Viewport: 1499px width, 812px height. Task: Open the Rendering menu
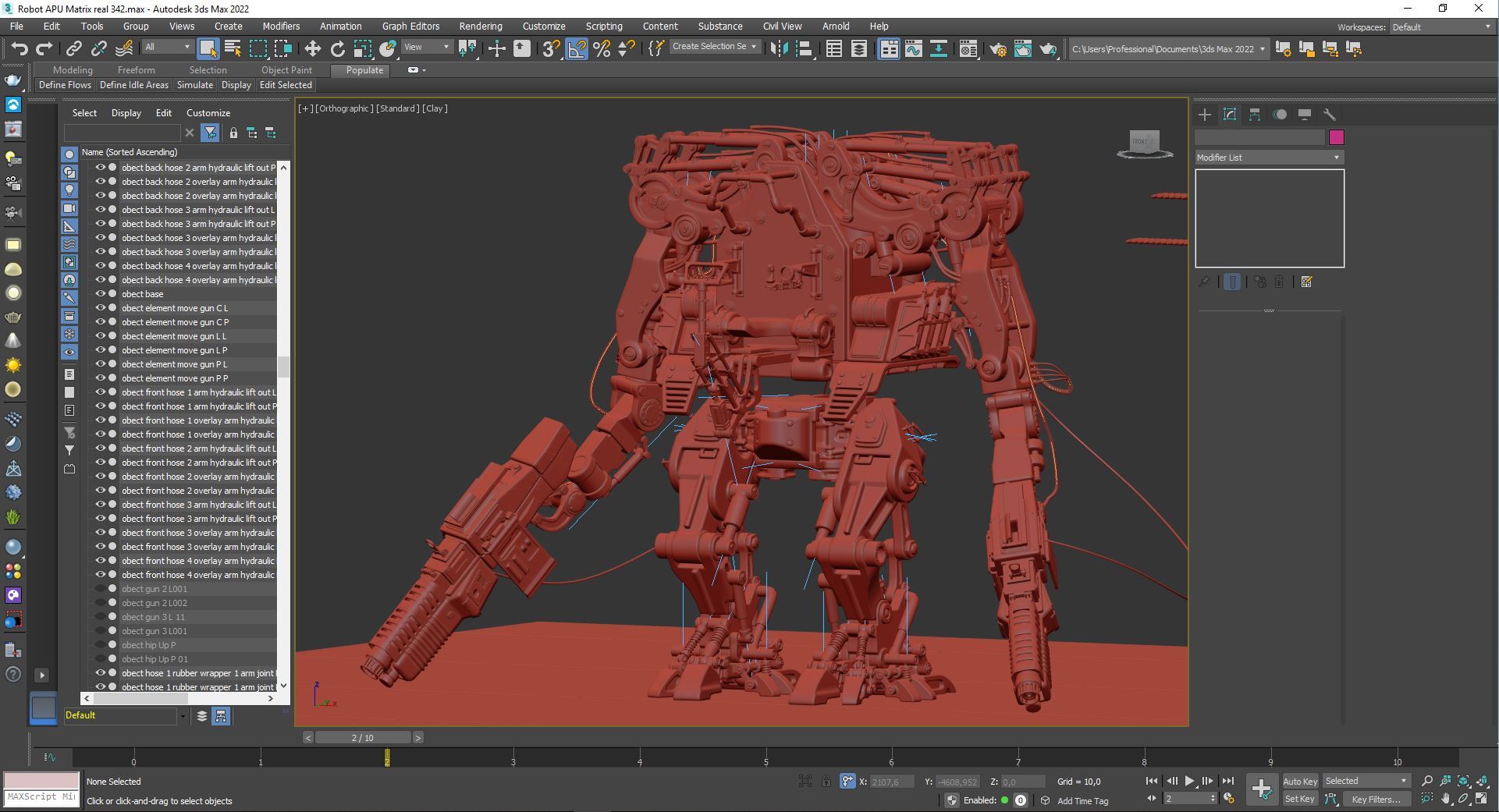(x=480, y=27)
